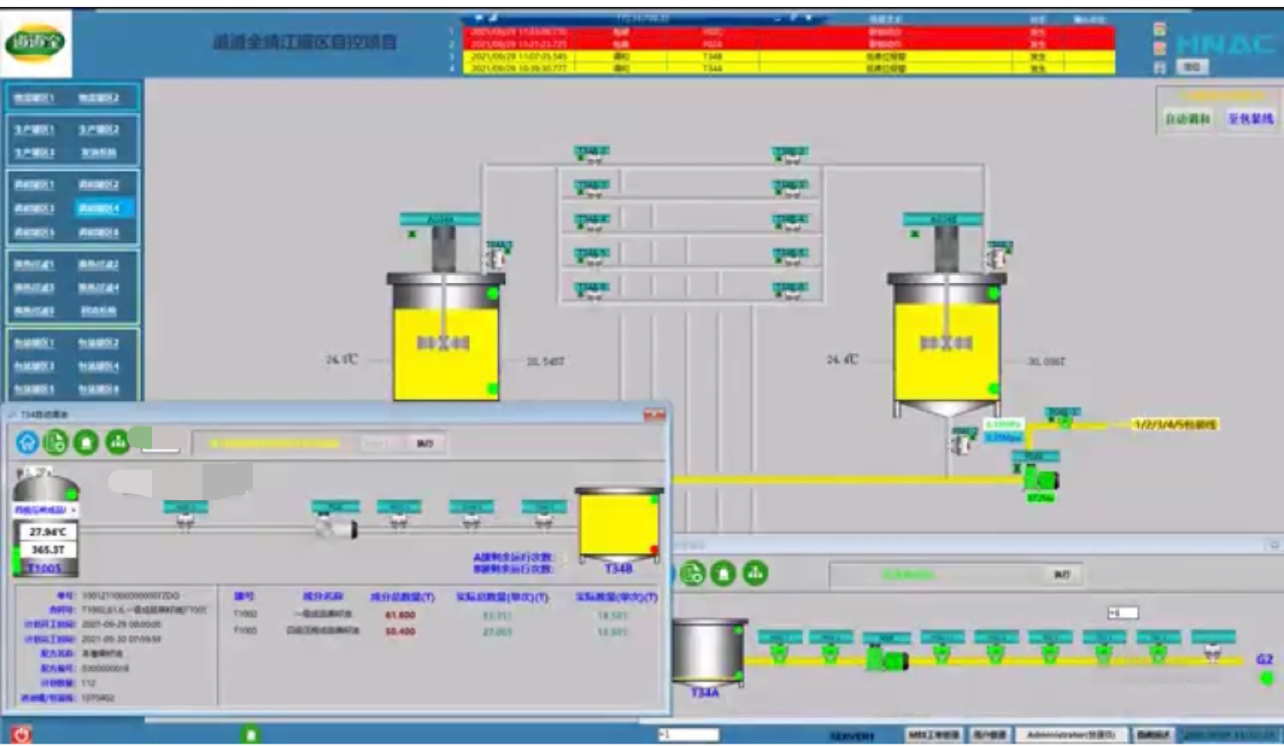Open the org-chart icon in the lower-right panel
This screenshot has height=746, width=1284.
[x=756, y=573]
